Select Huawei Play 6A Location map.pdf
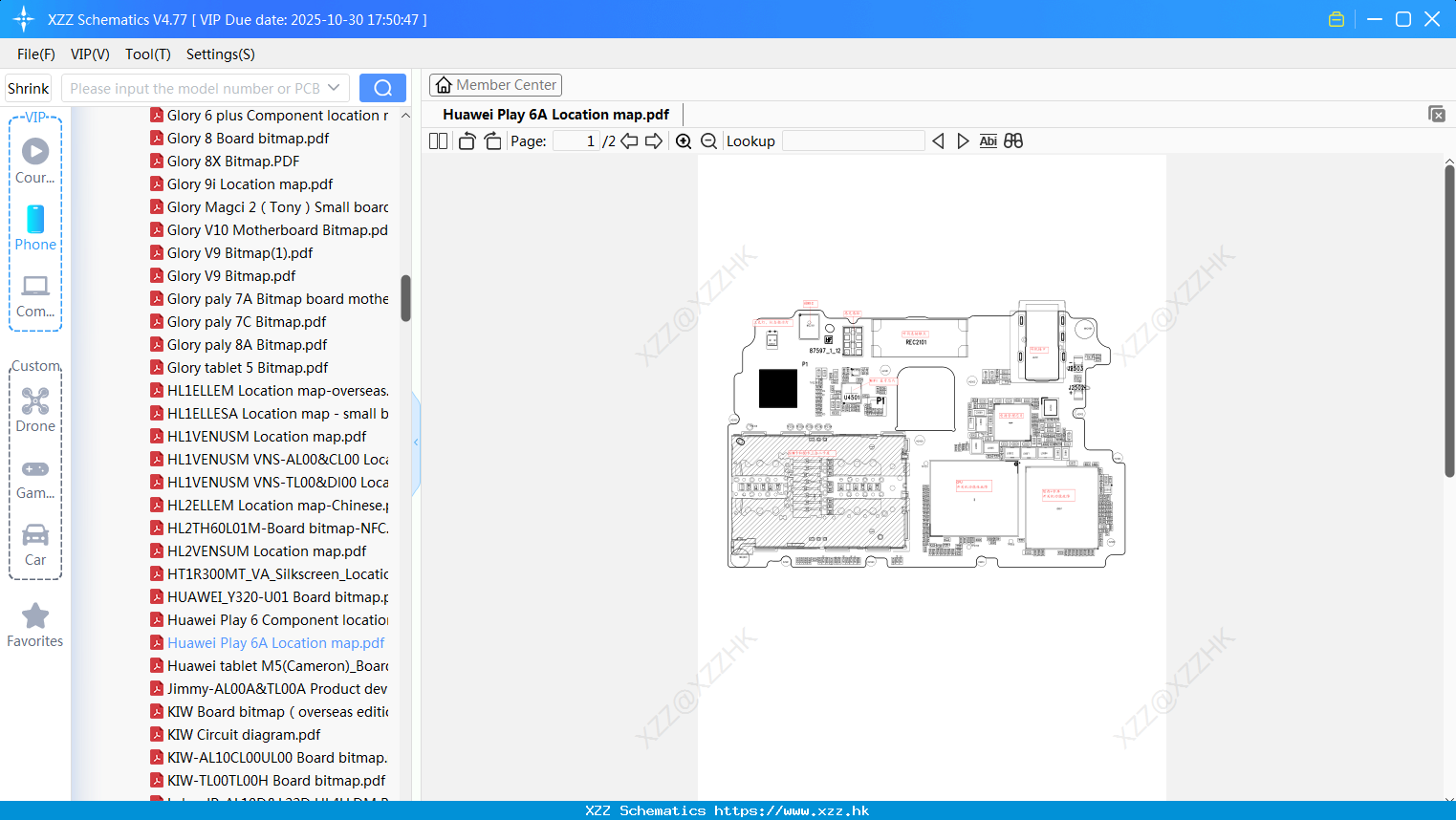 click(275, 642)
